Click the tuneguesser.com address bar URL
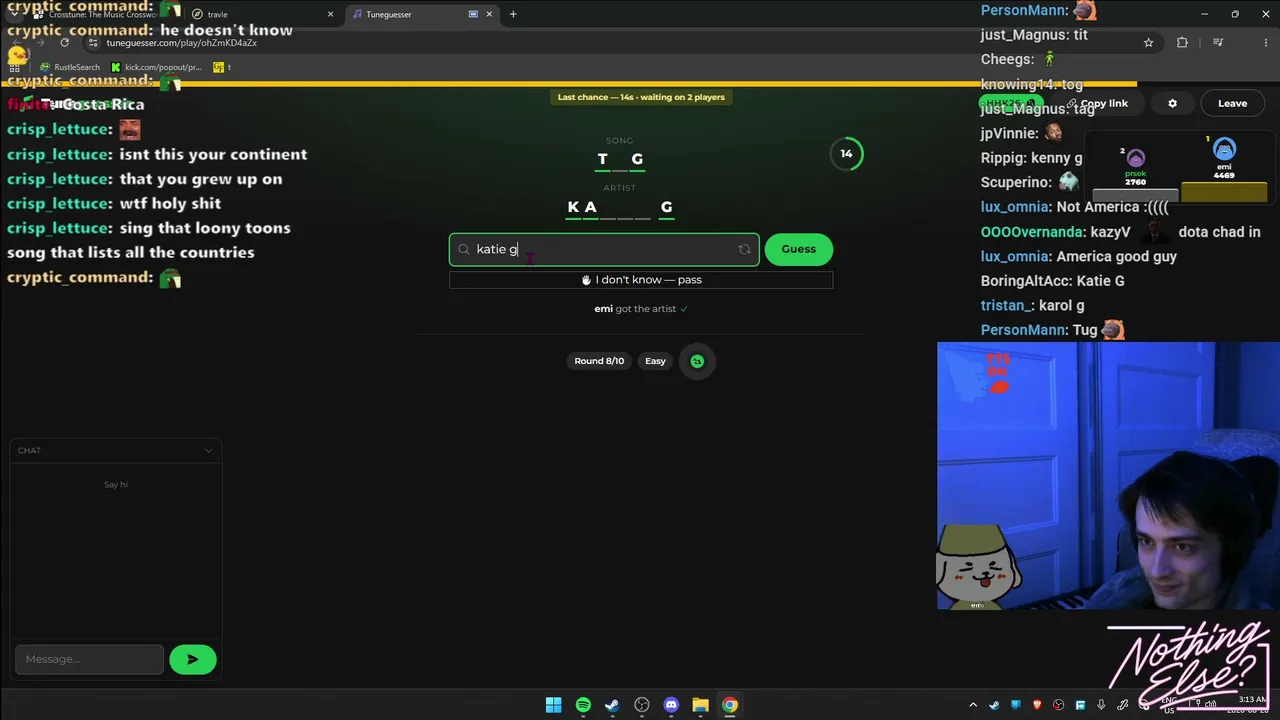Screen dimensions: 1280x720 182,43
